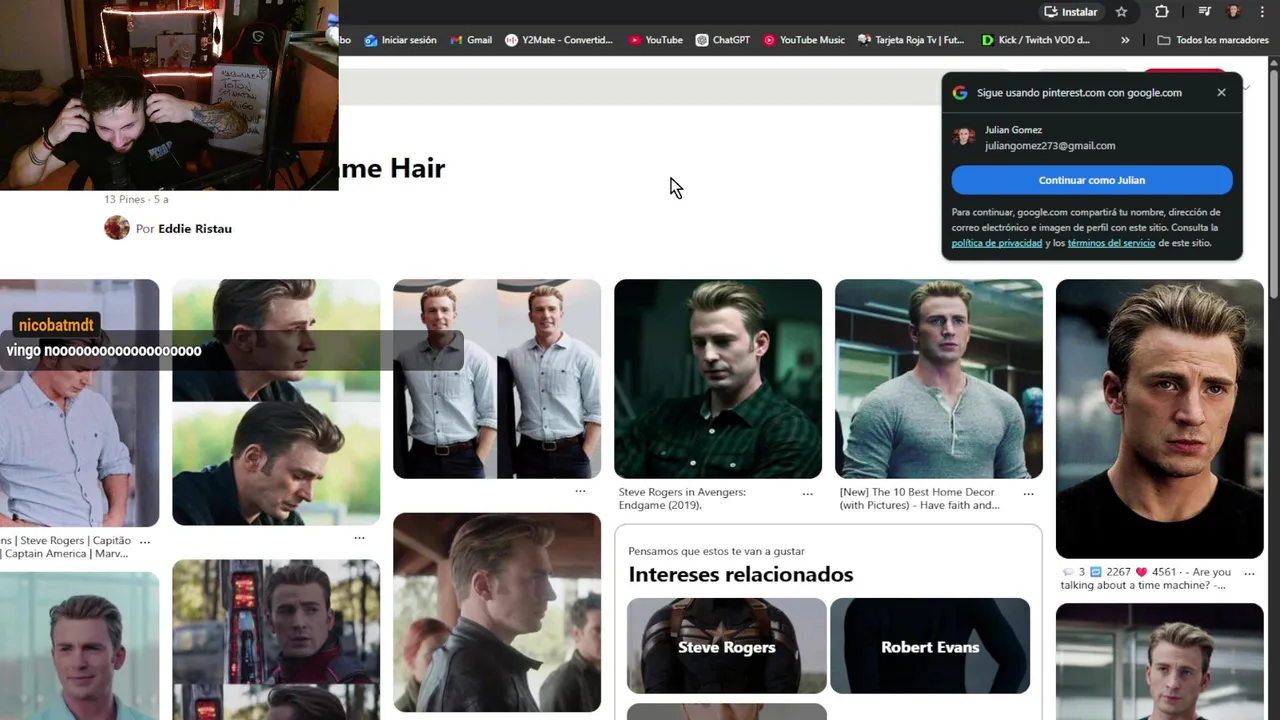Open more options for time machine pin
1280x720 pixels.
pos(1249,573)
